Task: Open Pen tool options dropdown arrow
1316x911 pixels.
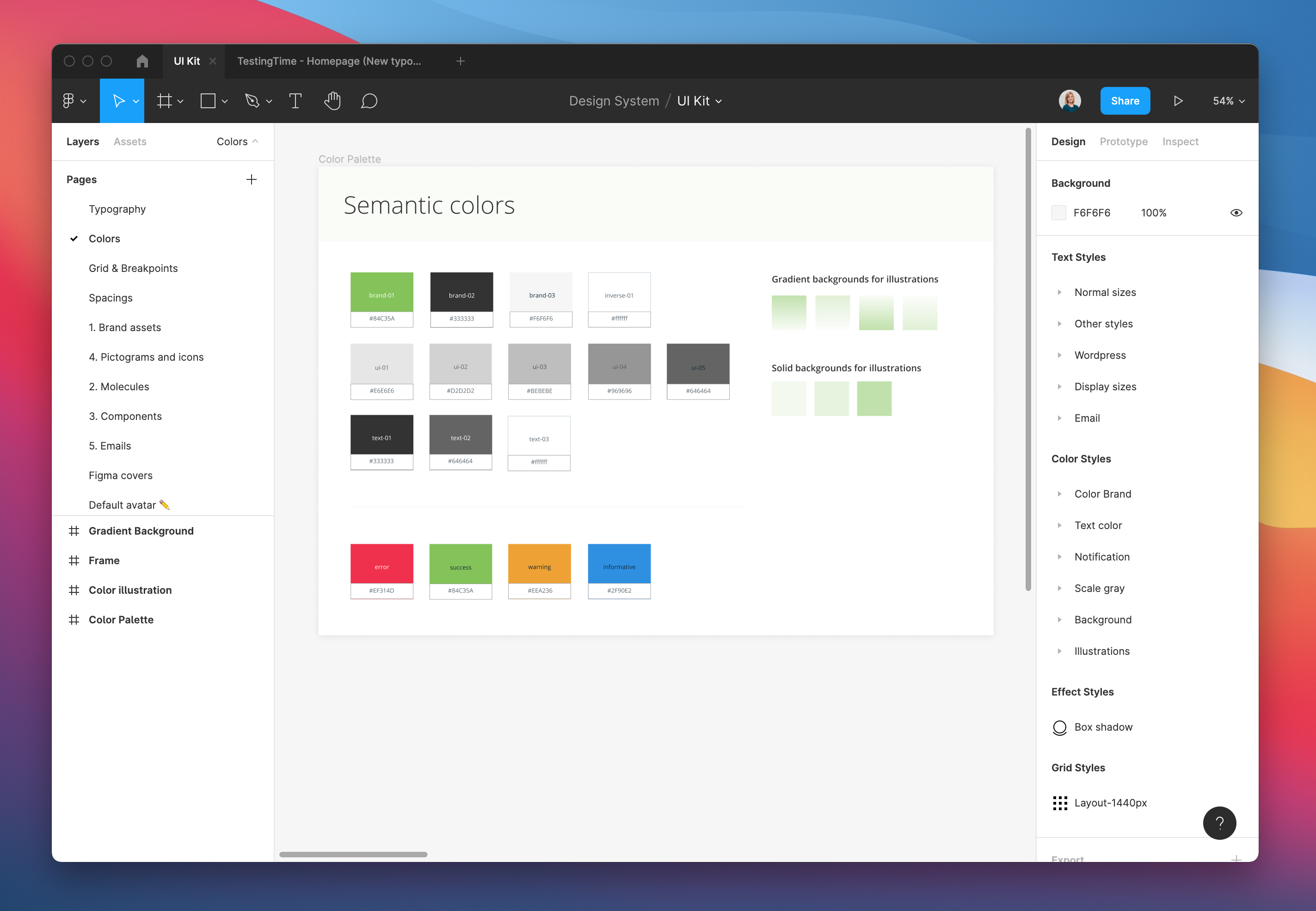Action: point(270,102)
